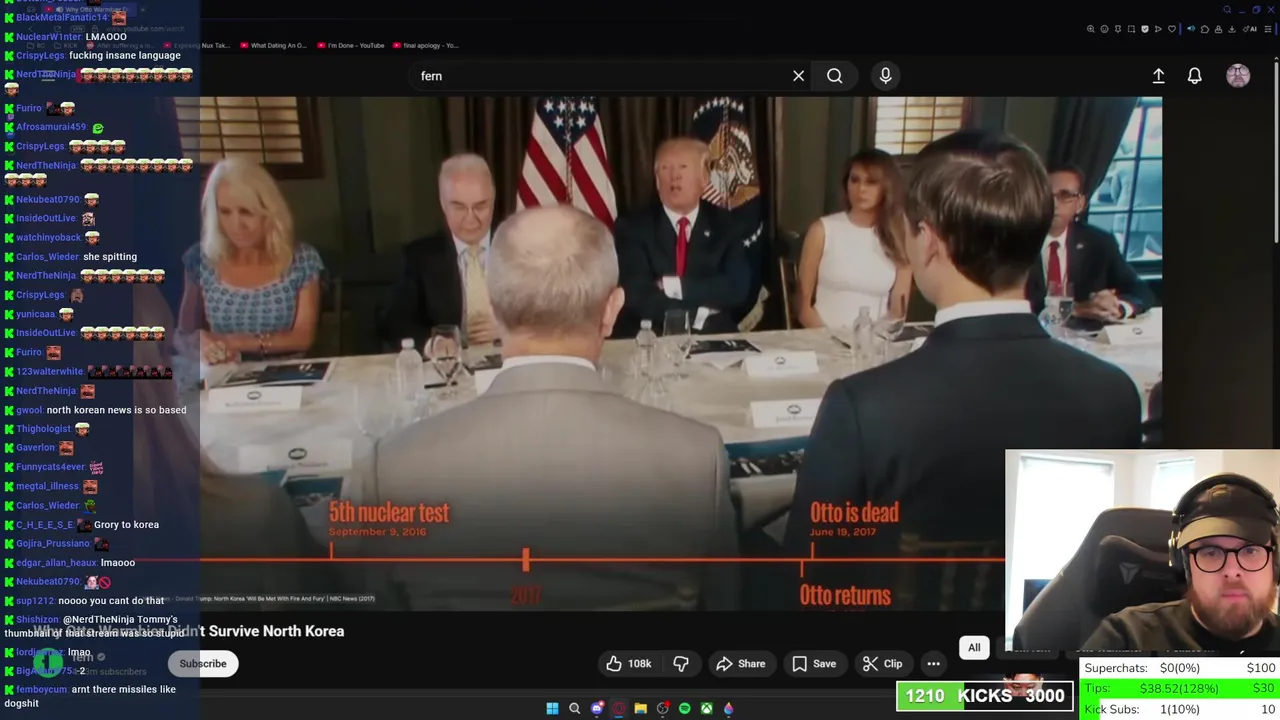The image size is (1280, 720).
Task: Clear the YouTube search box with X
Action: click(798, 76)
